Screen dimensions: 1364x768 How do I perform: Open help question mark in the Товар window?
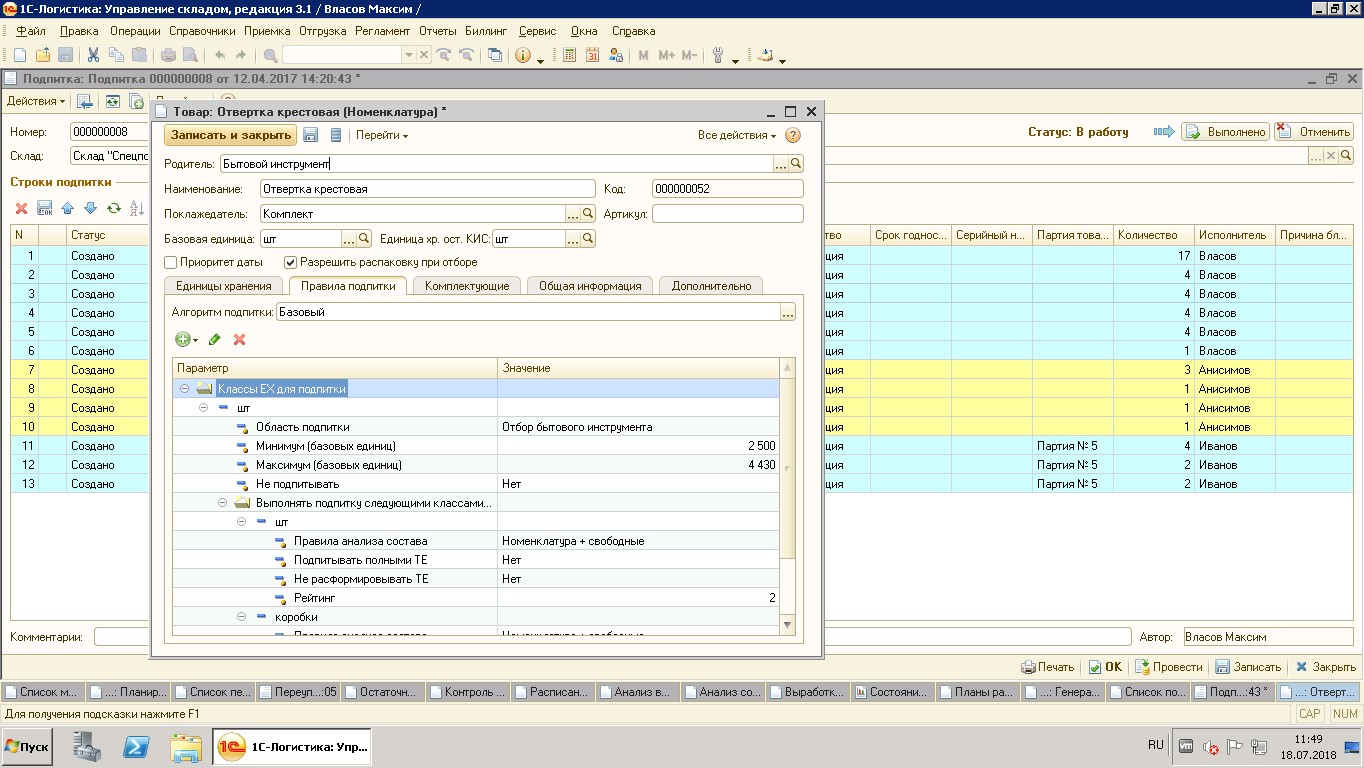click(793, 135)
